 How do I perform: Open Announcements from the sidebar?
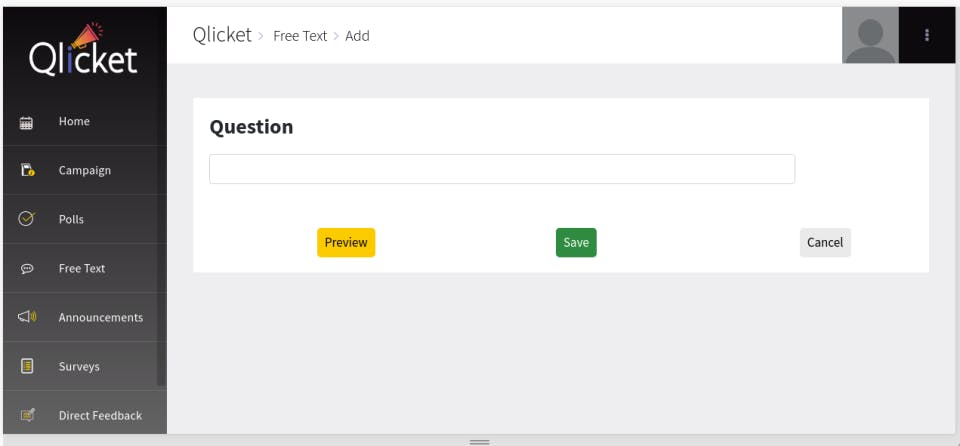tap(101, 318)
